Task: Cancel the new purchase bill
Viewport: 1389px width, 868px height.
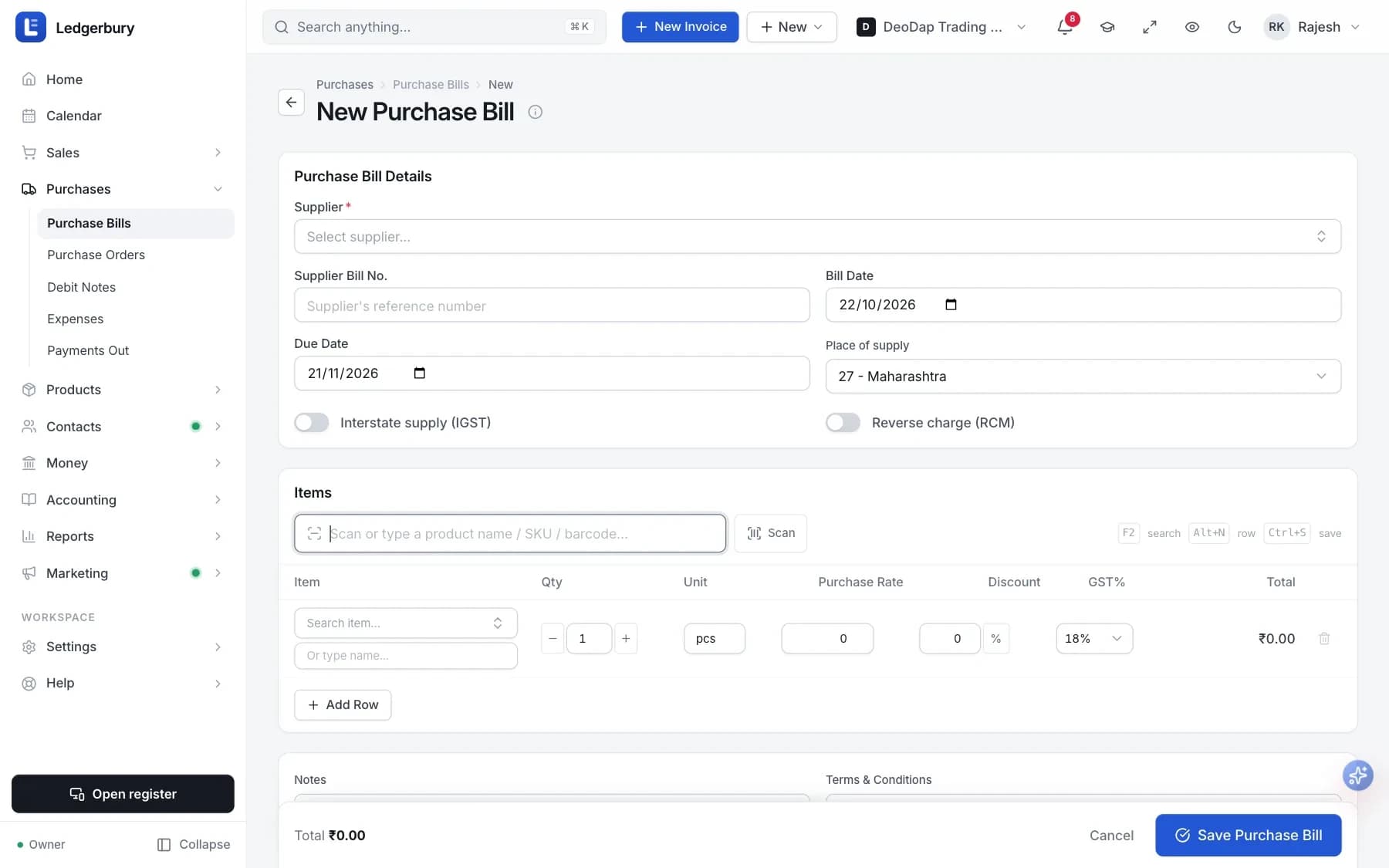Action: 1111,835
